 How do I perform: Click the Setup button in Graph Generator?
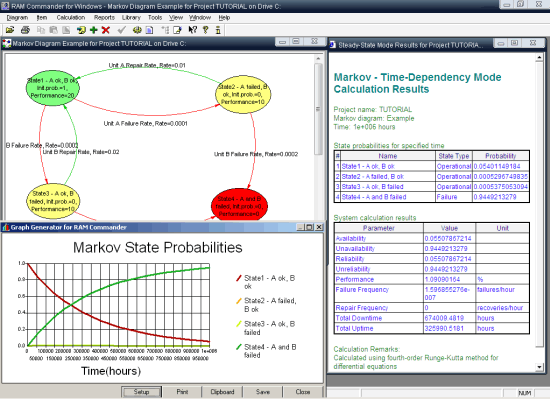(x=141, y=392)
